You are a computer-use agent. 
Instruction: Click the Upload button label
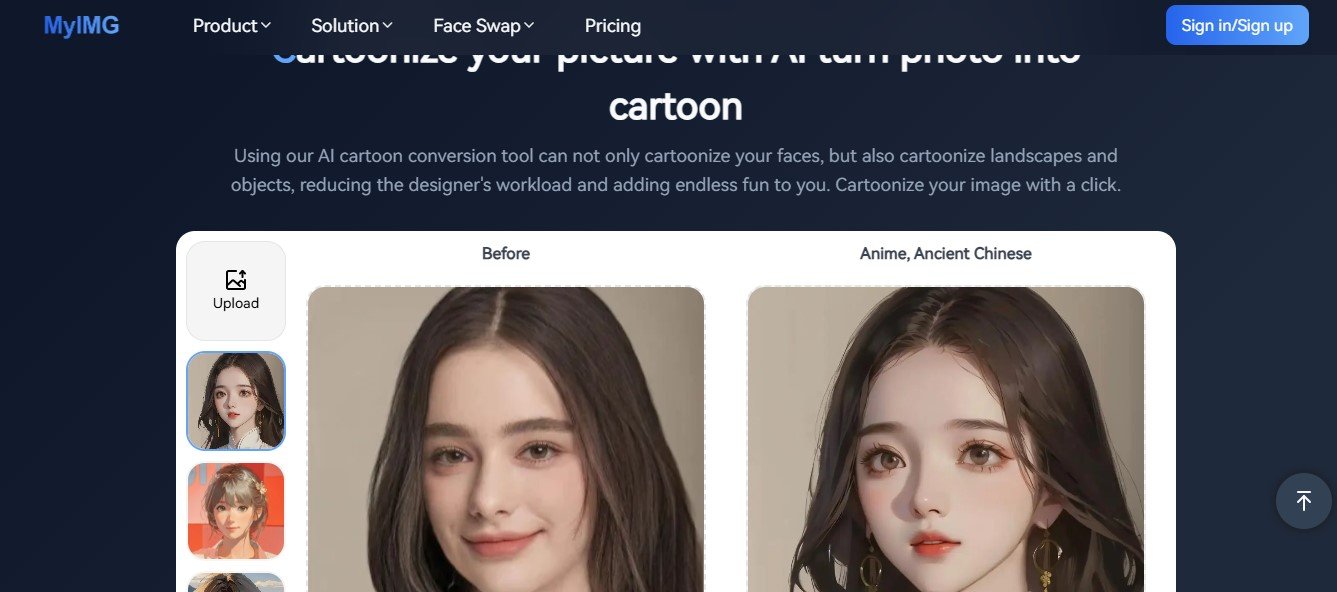point(236,303)
